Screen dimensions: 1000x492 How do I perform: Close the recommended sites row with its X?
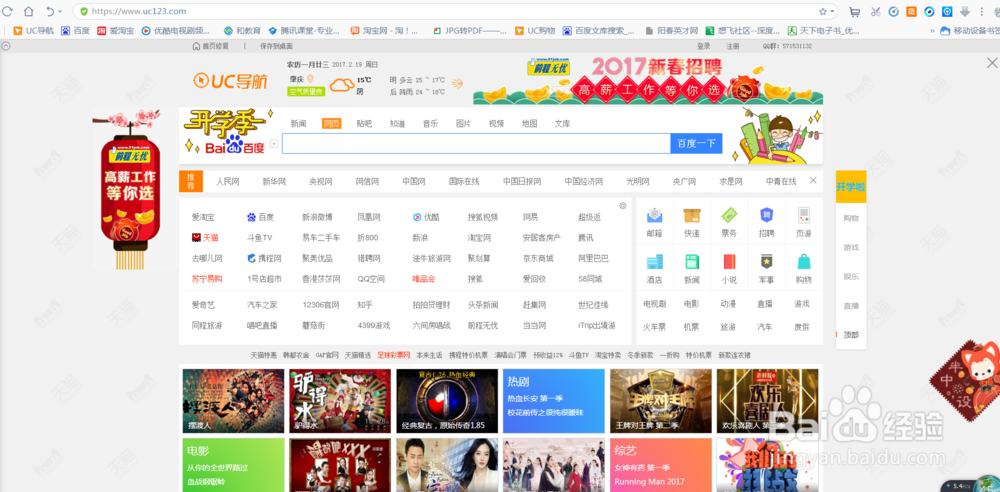(x=813, y=181)
